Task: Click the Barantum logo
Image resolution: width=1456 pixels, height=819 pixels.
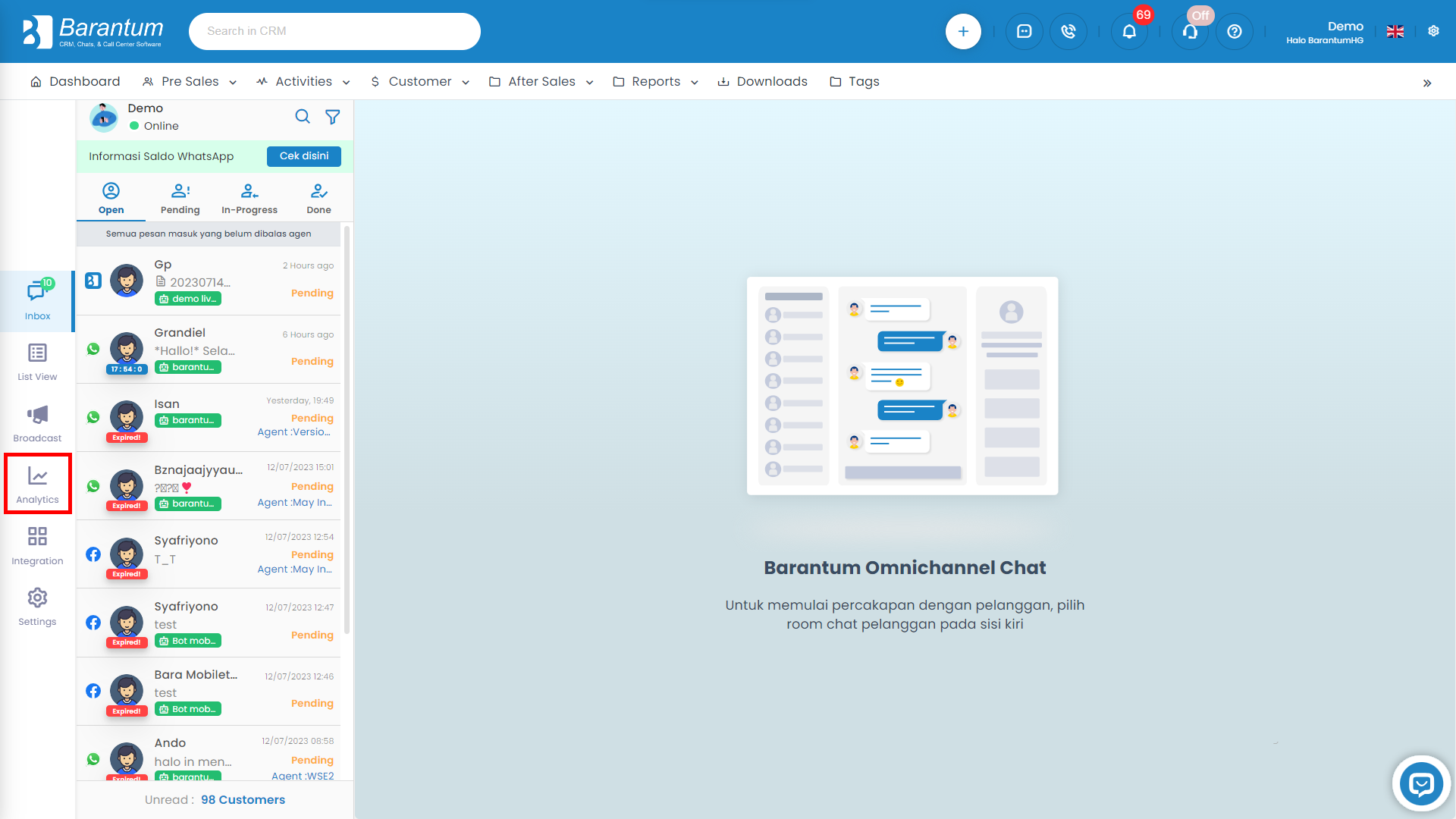Action: tap(93, 31)
